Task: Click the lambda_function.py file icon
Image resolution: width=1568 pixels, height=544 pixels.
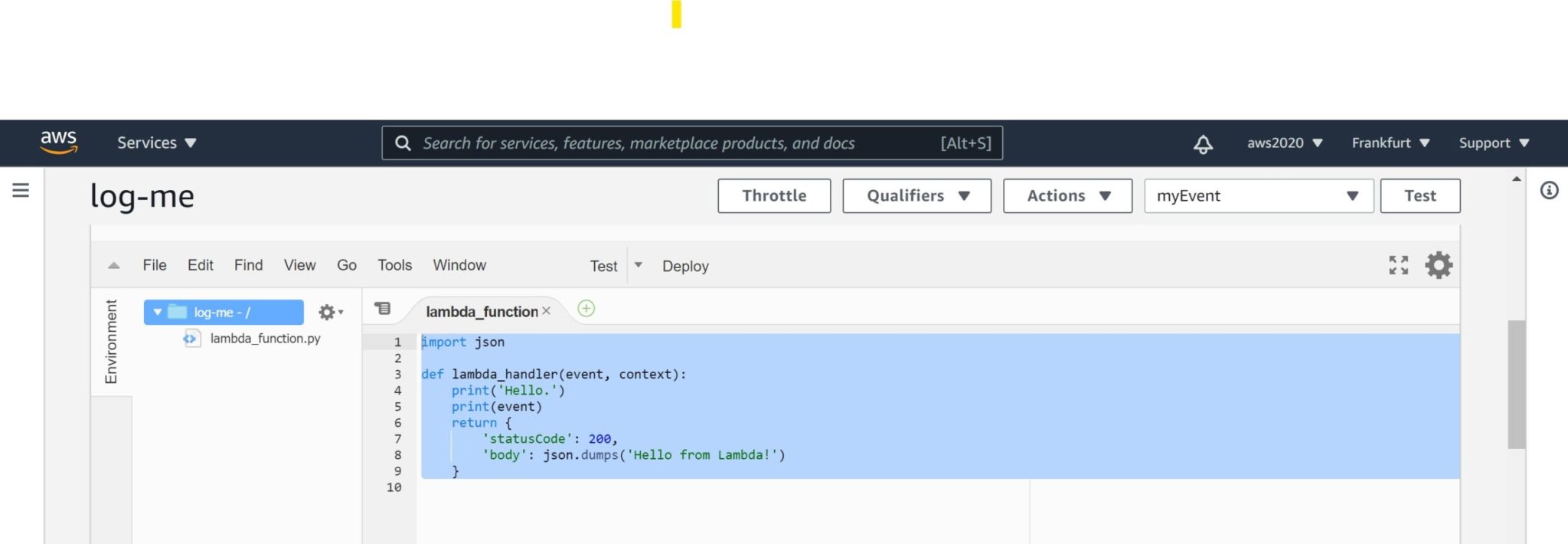Action: tap(191, 338)
